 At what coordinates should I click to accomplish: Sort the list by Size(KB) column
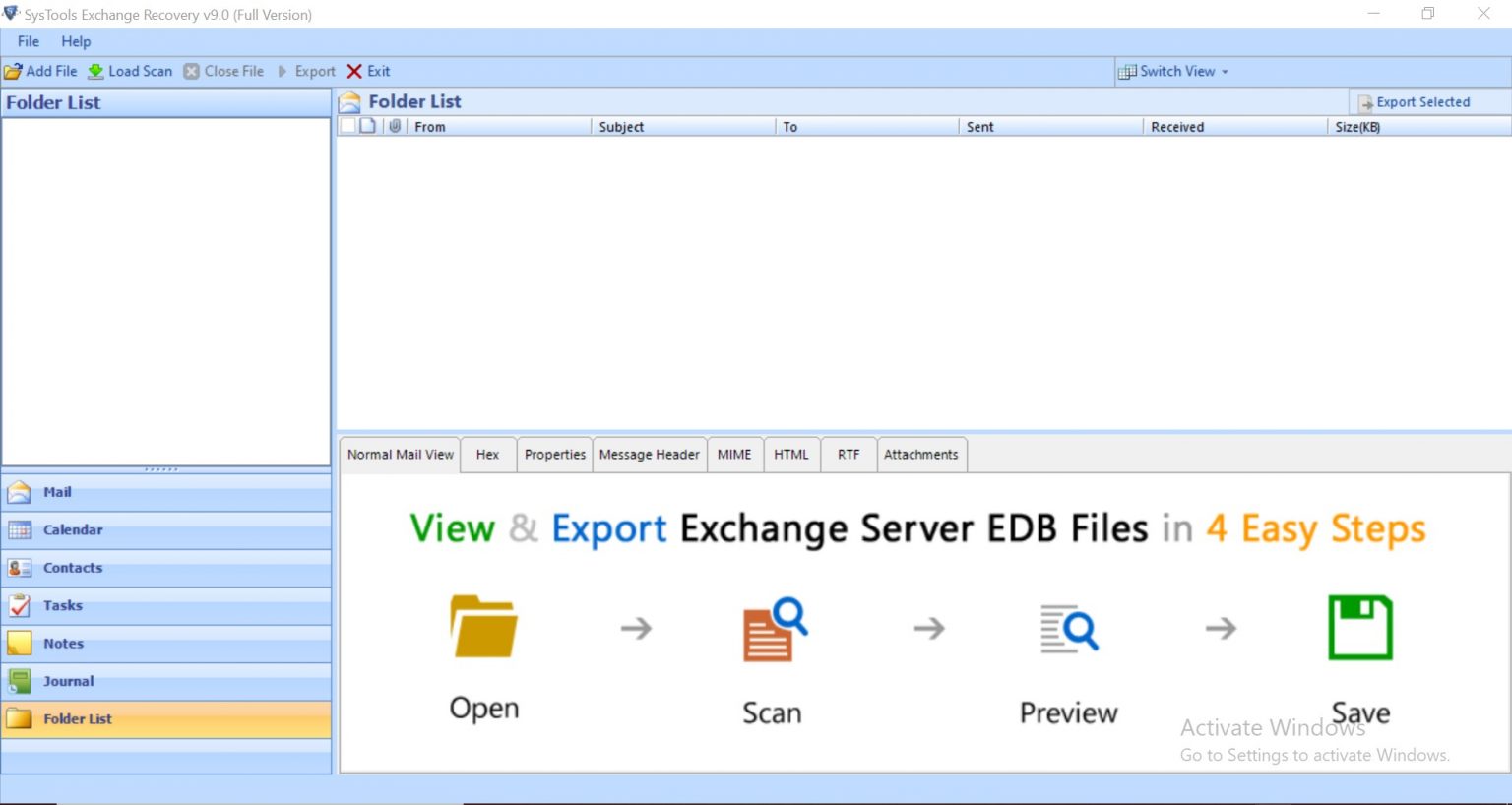[x=1357, y=127]
